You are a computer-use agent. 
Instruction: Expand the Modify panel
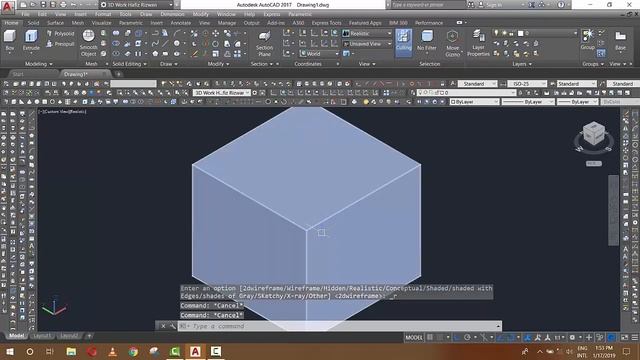(x=218, y=64)
